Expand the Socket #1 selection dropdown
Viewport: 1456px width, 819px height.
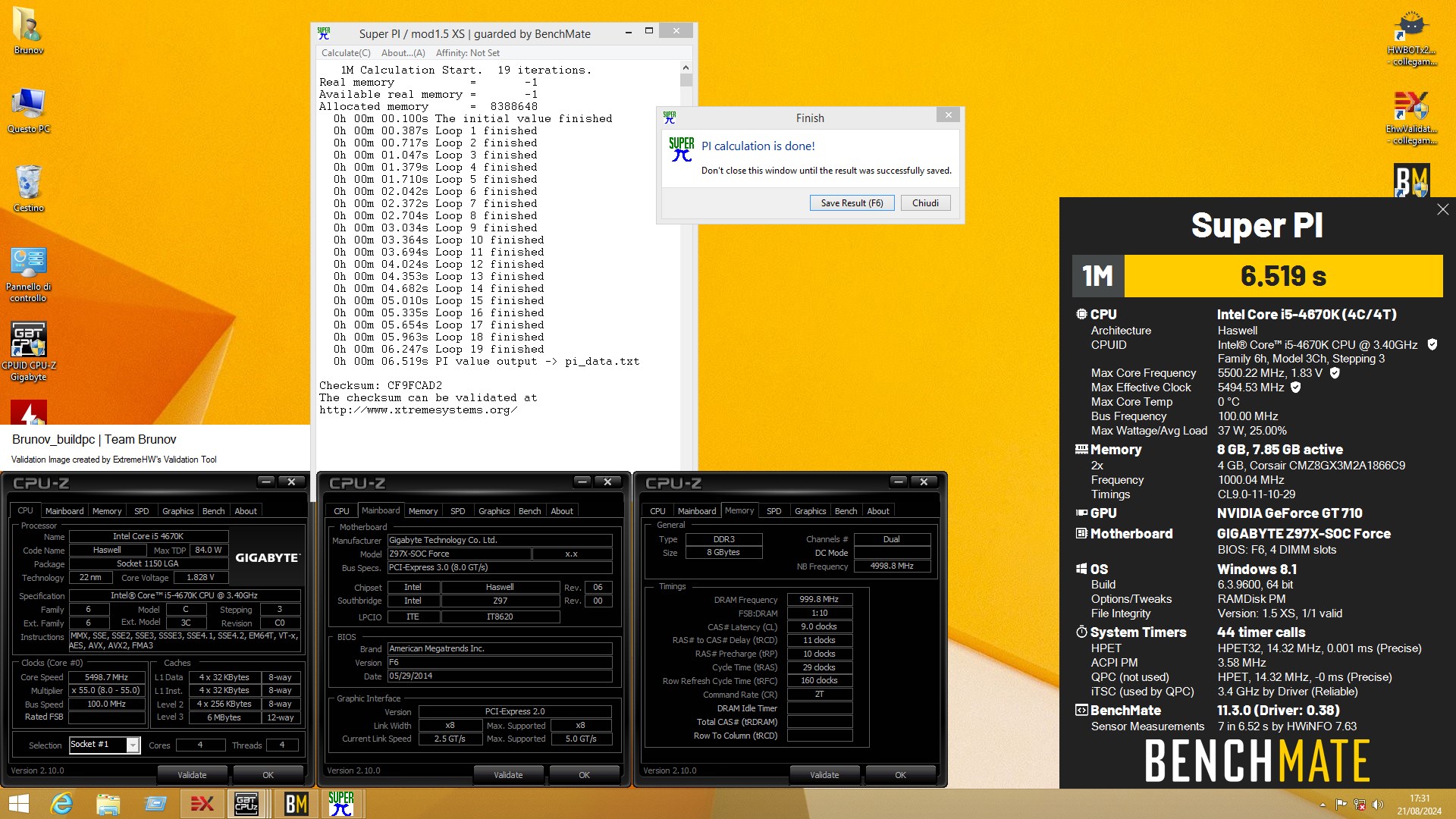coord(133,745)
